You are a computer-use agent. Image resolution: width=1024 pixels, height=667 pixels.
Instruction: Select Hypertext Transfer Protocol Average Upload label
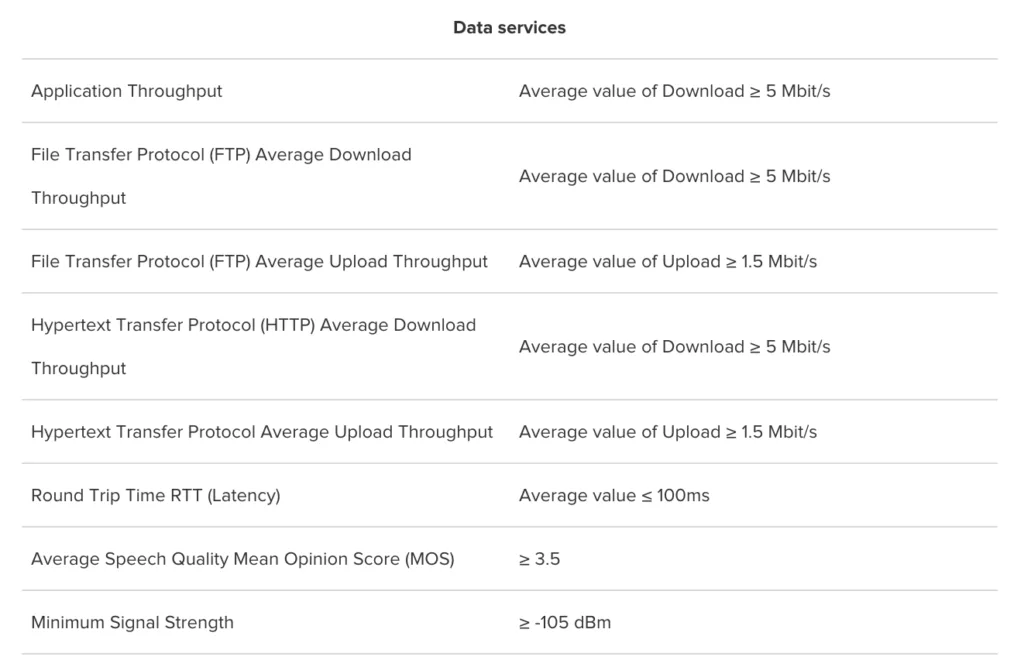[262, 432]
